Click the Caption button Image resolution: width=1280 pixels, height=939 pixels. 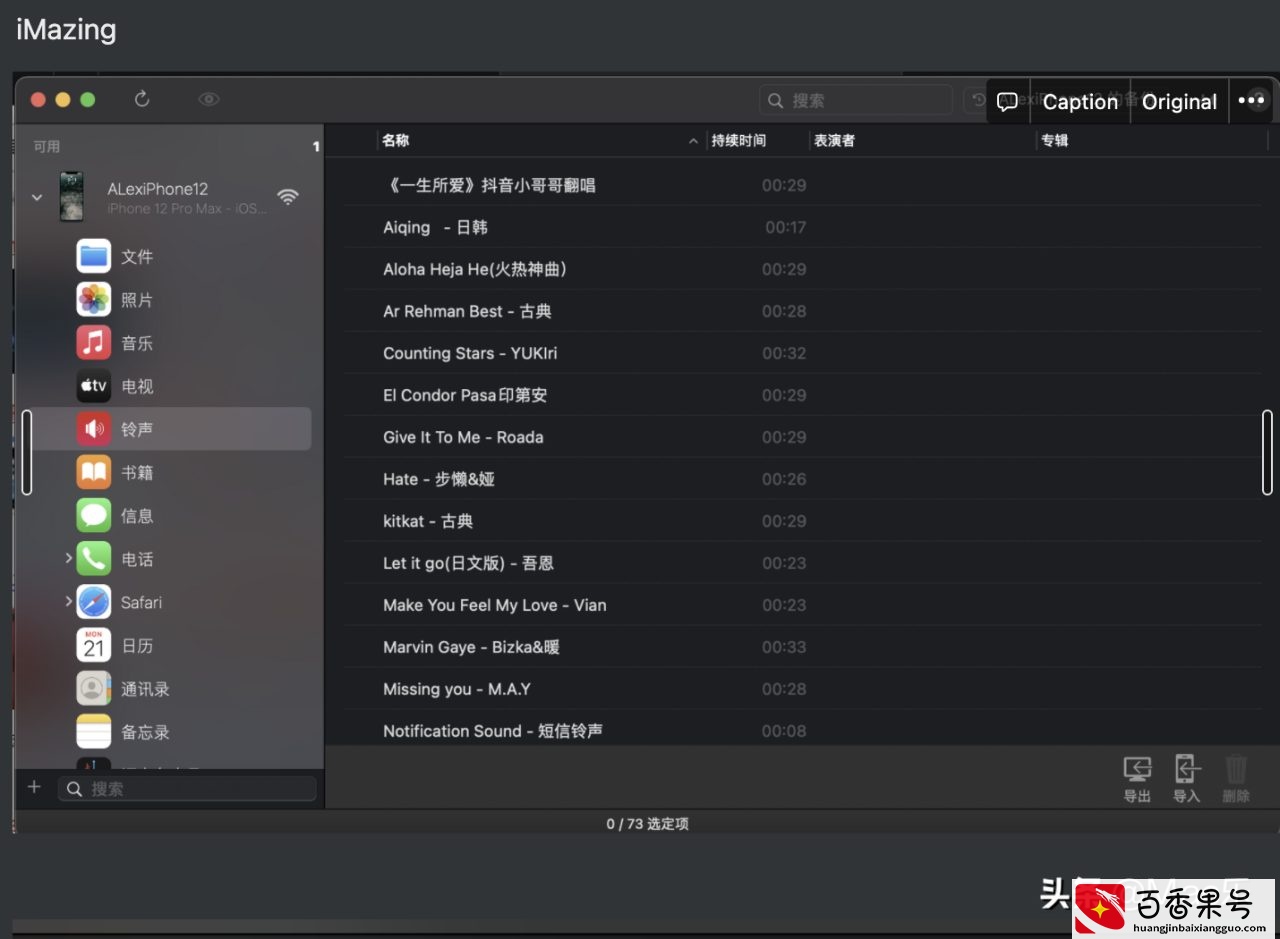1080,101
